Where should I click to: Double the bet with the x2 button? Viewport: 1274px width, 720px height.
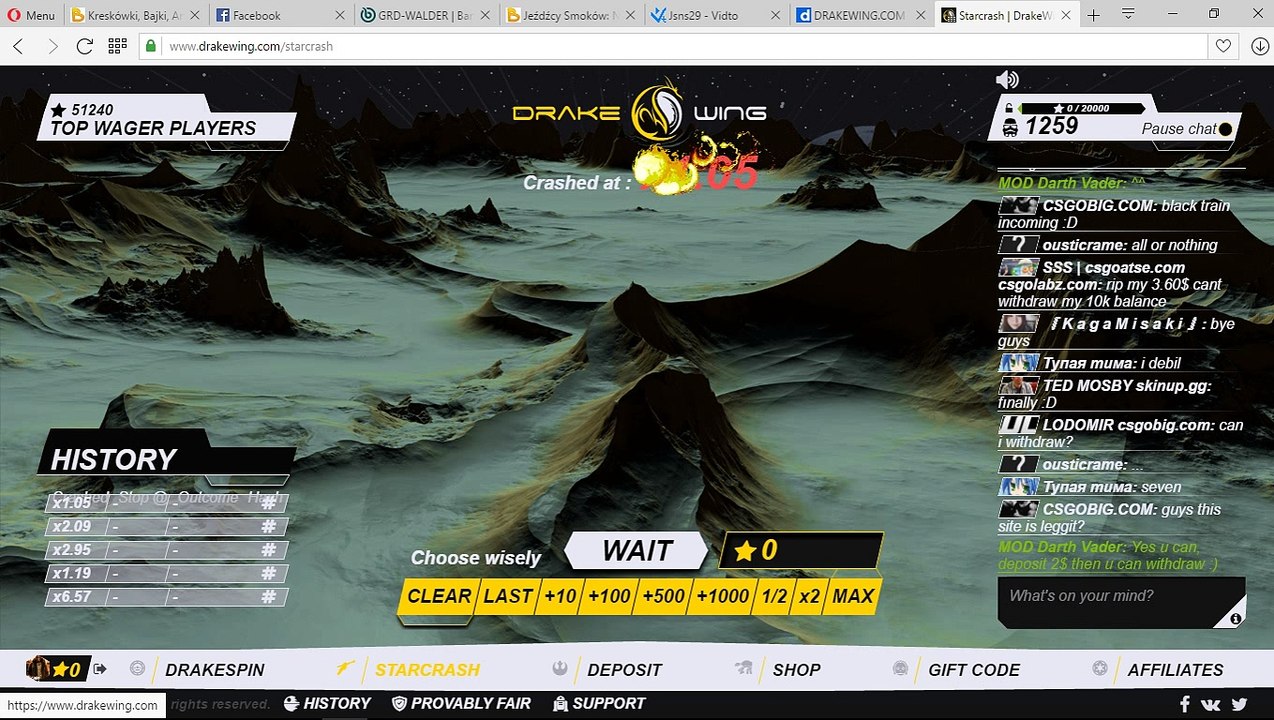tap(809, 597)
